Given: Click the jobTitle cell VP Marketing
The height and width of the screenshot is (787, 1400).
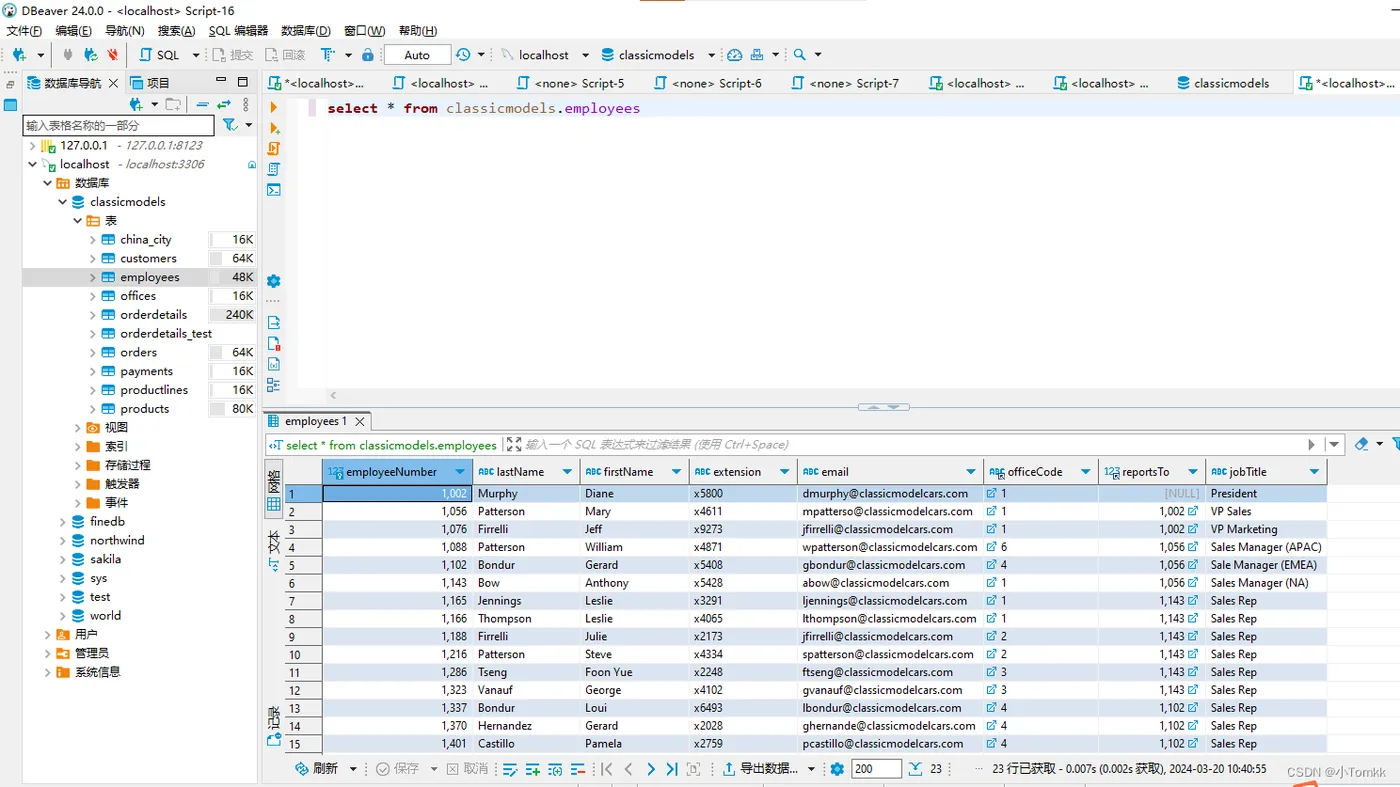Looking at the screenshot, I should click(x=1266, y=529).
